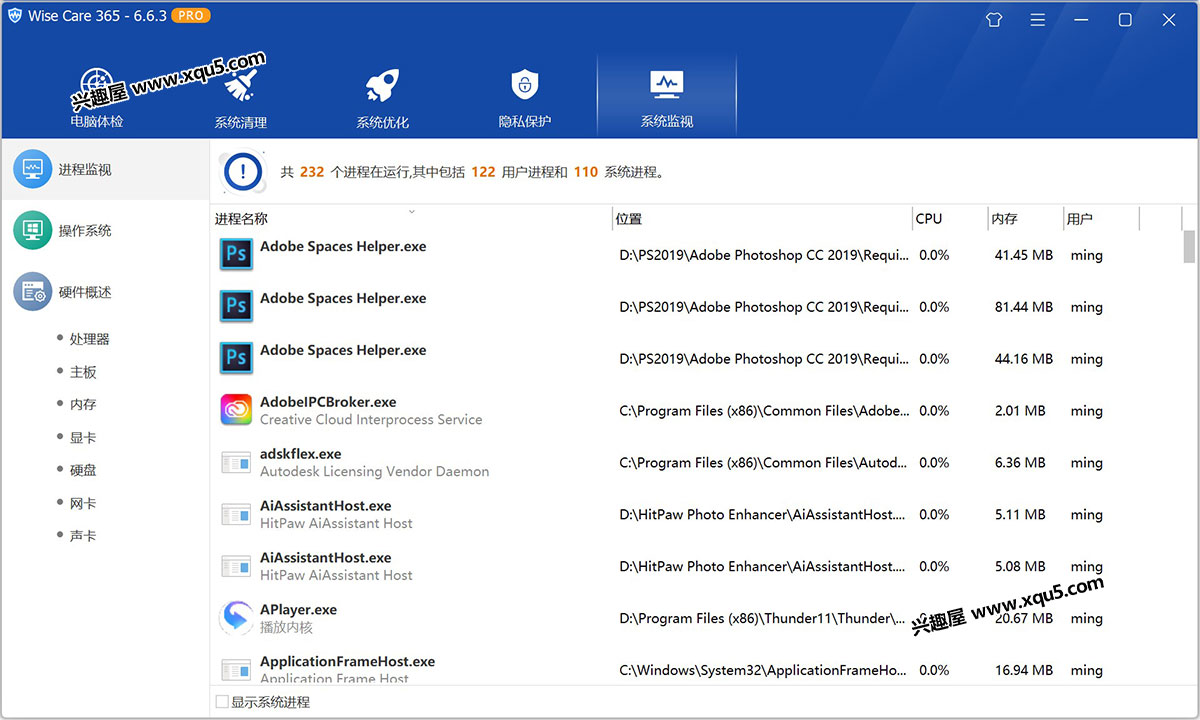Click the 122 user processes count

coord(483,172)
